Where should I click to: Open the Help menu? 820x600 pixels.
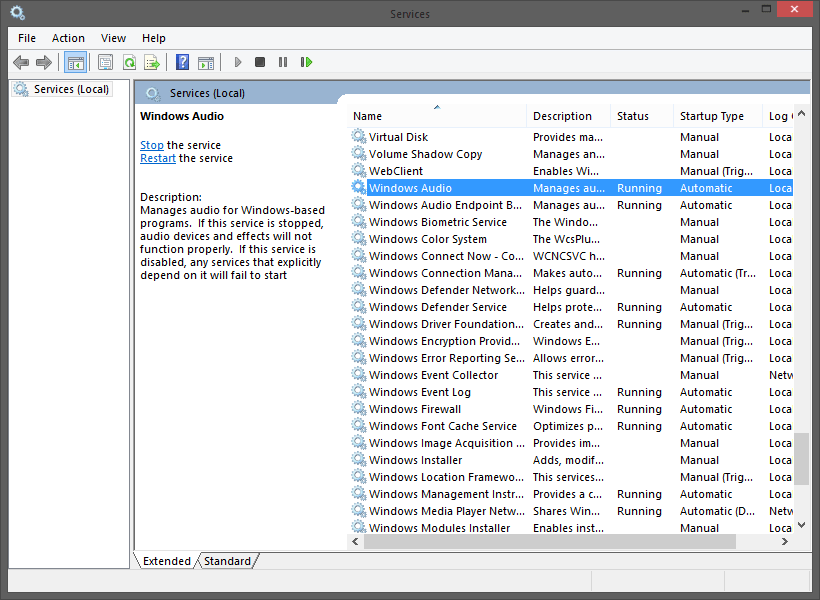click(154, 38)
